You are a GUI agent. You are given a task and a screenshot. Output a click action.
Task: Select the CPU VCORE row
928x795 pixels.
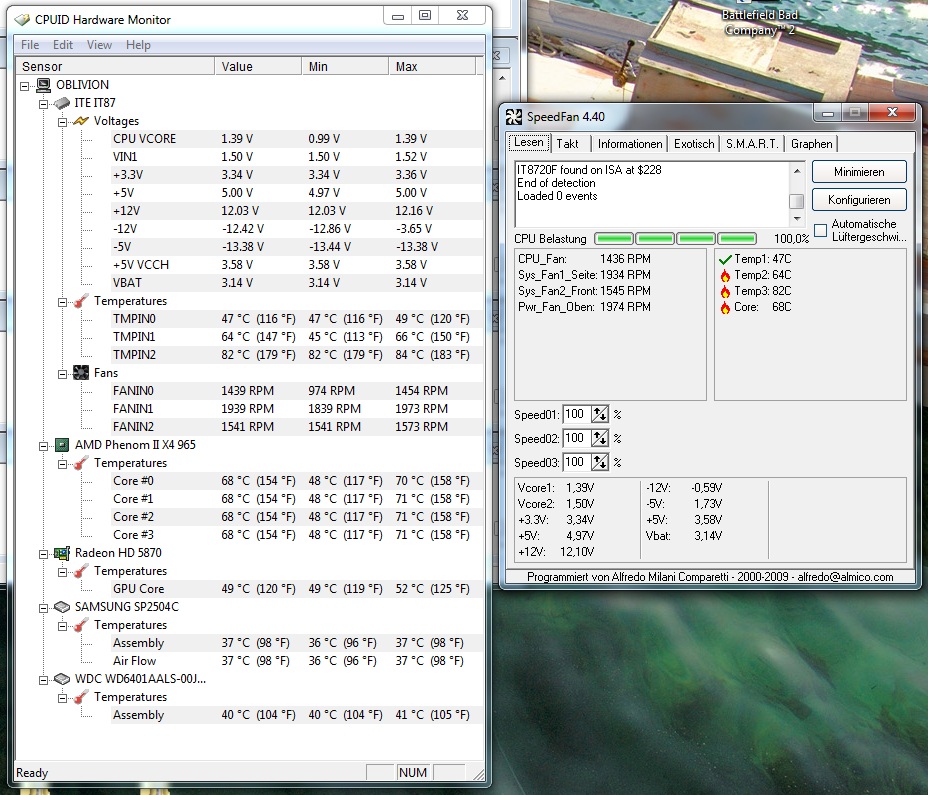coord(296,139)
